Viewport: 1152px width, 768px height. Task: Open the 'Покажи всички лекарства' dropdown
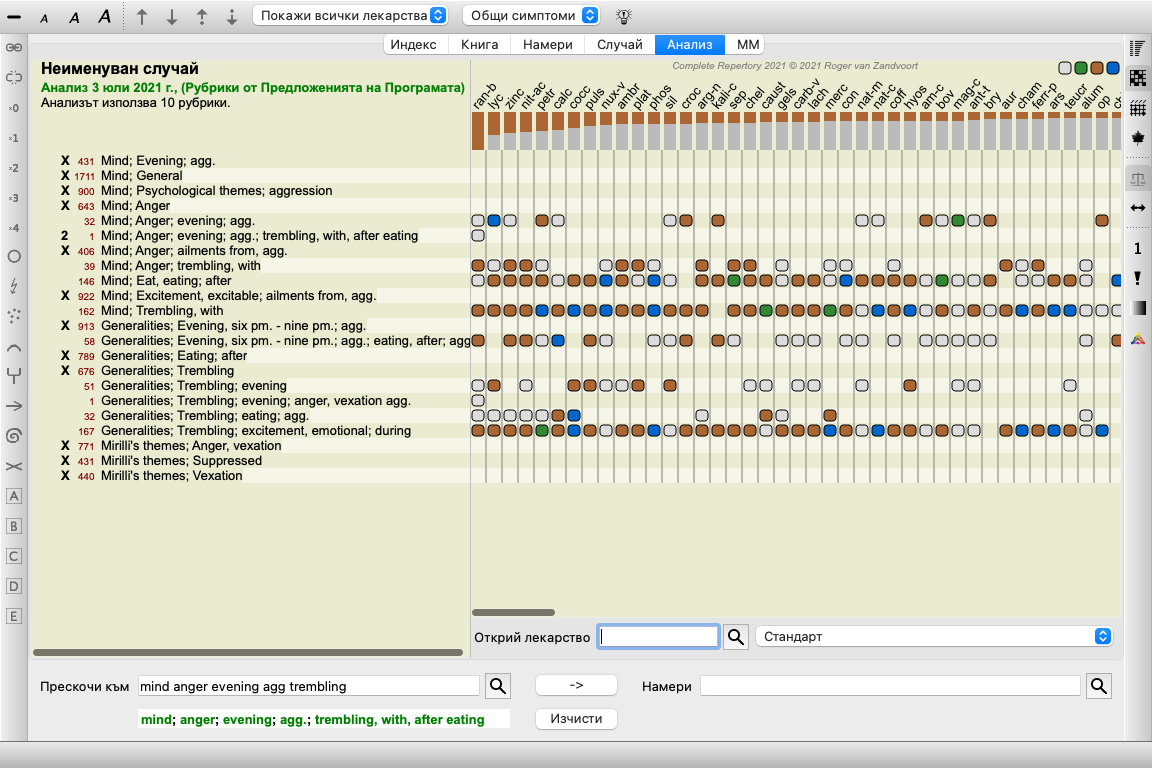(x=350, y=16)
